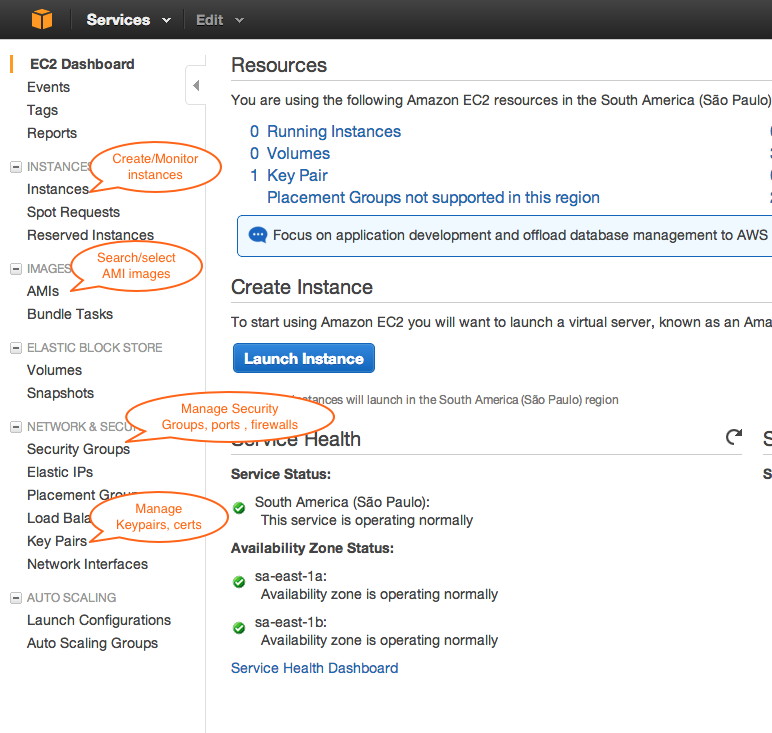The image size is (772, 733).
Task: Open the Edit dropdown menu
Action: (220, 20)
